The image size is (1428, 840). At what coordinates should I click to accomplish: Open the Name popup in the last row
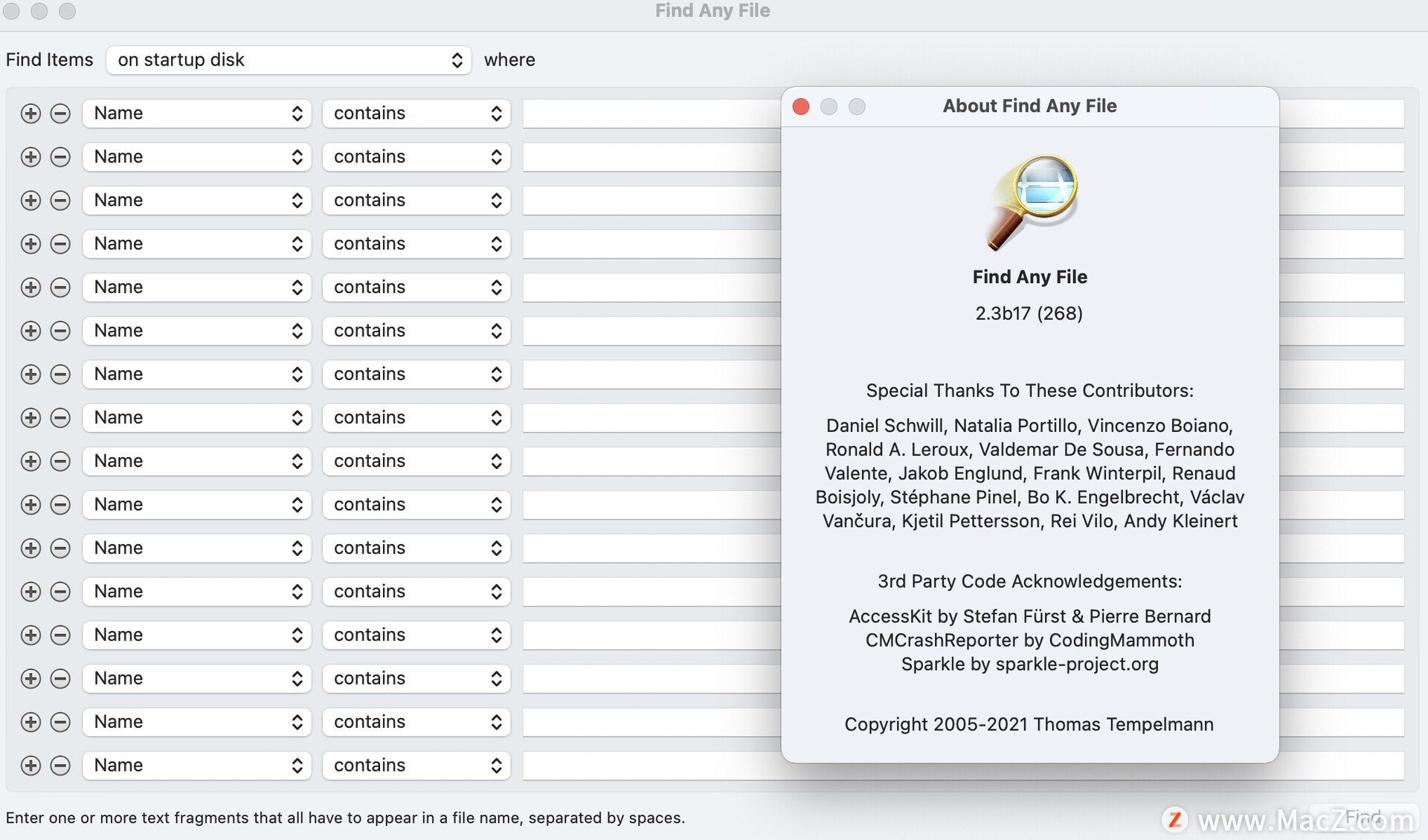point(196,766)
